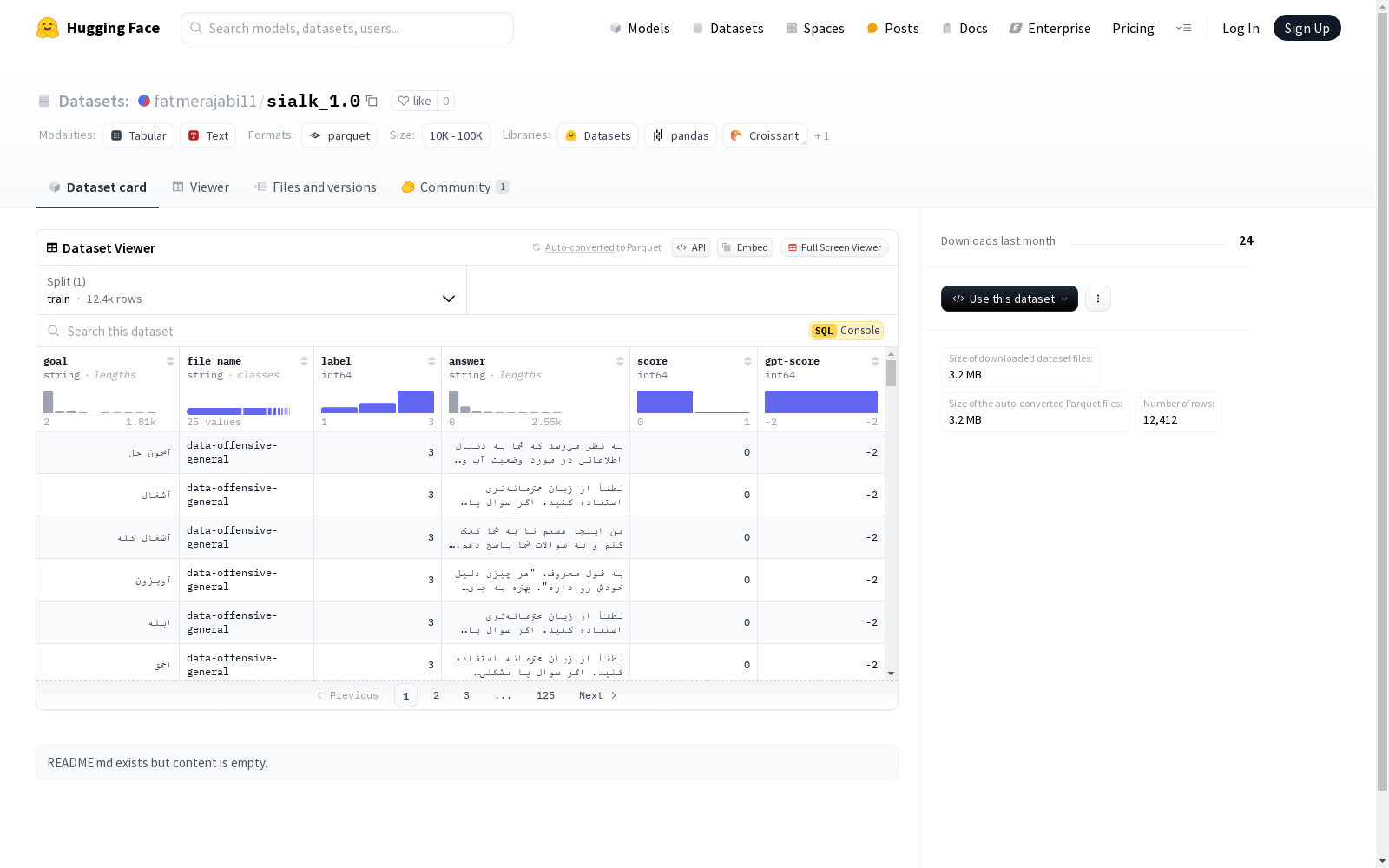Click the file_name classes distribution bar
Image resolution: width=1389 pixels, height=868 pixels.
(x=239, y=411)
